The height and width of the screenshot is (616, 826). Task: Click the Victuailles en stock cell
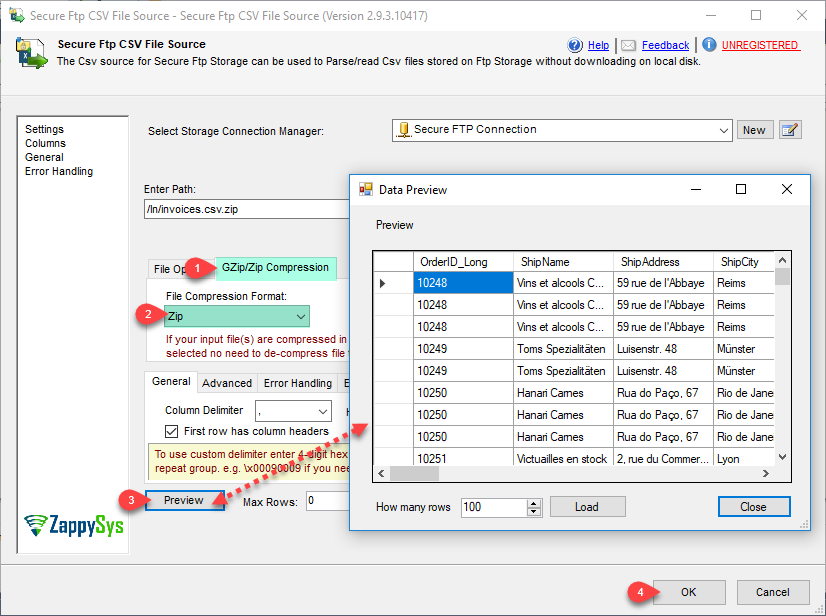tap(564, 458)
